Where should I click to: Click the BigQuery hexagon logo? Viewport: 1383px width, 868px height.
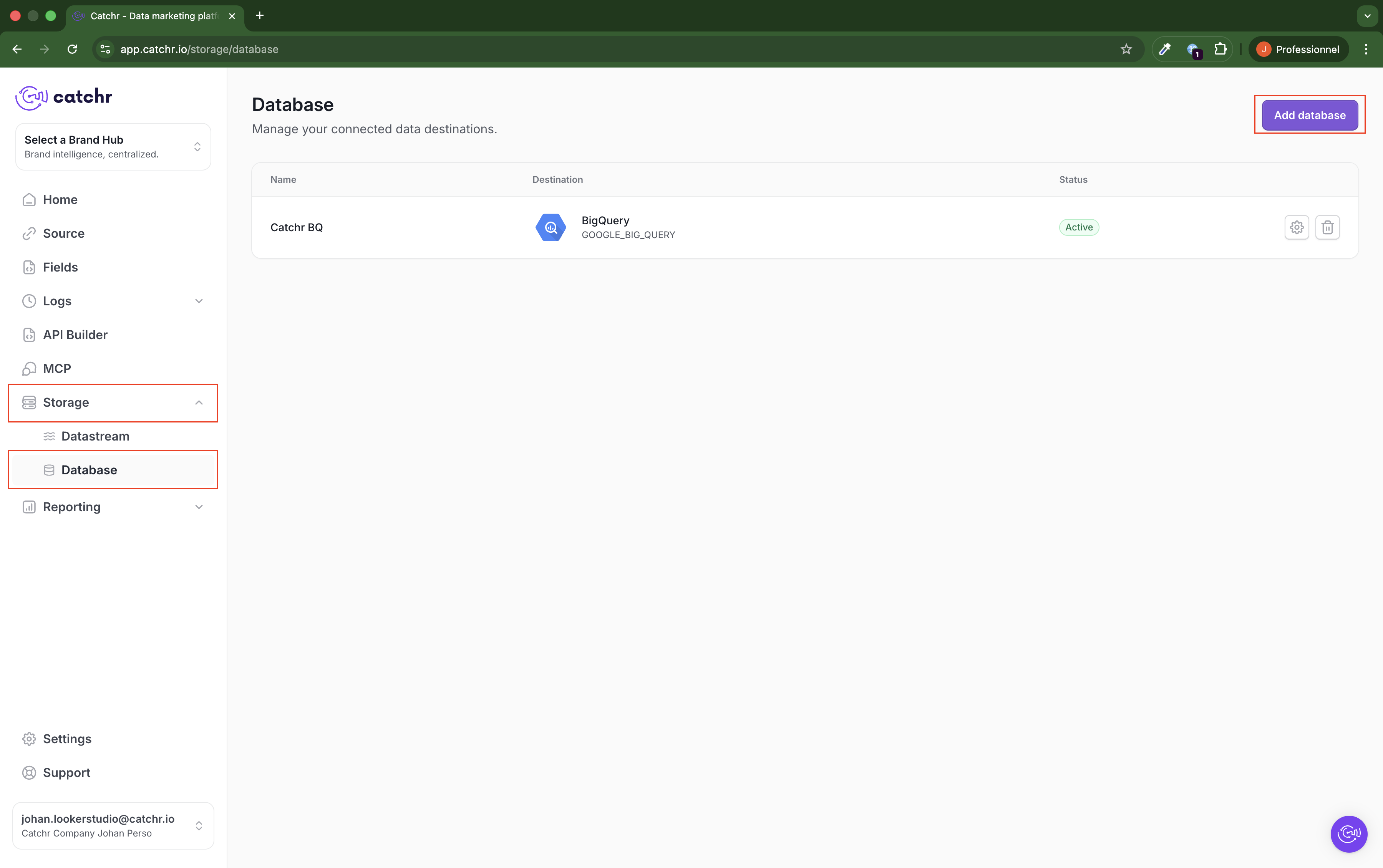tap(551, 227)
